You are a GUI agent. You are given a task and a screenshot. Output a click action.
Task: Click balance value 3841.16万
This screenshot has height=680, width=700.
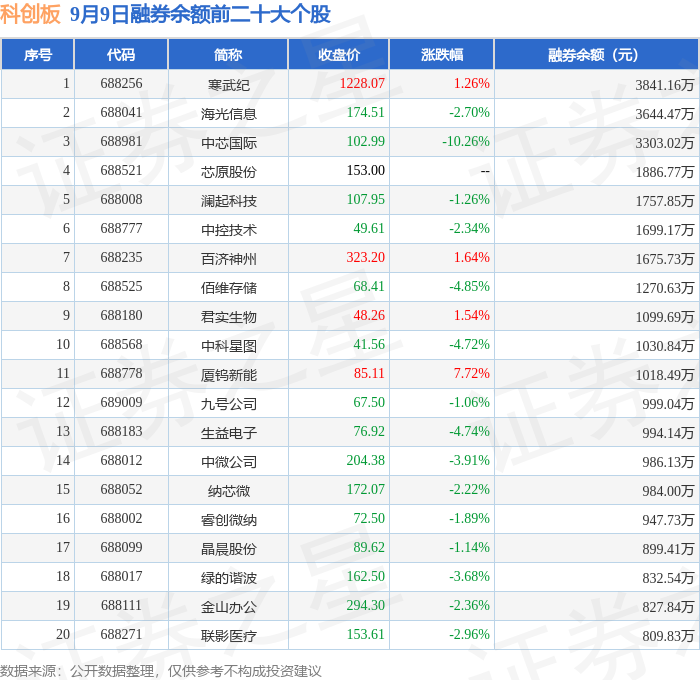tap(665, 85)
